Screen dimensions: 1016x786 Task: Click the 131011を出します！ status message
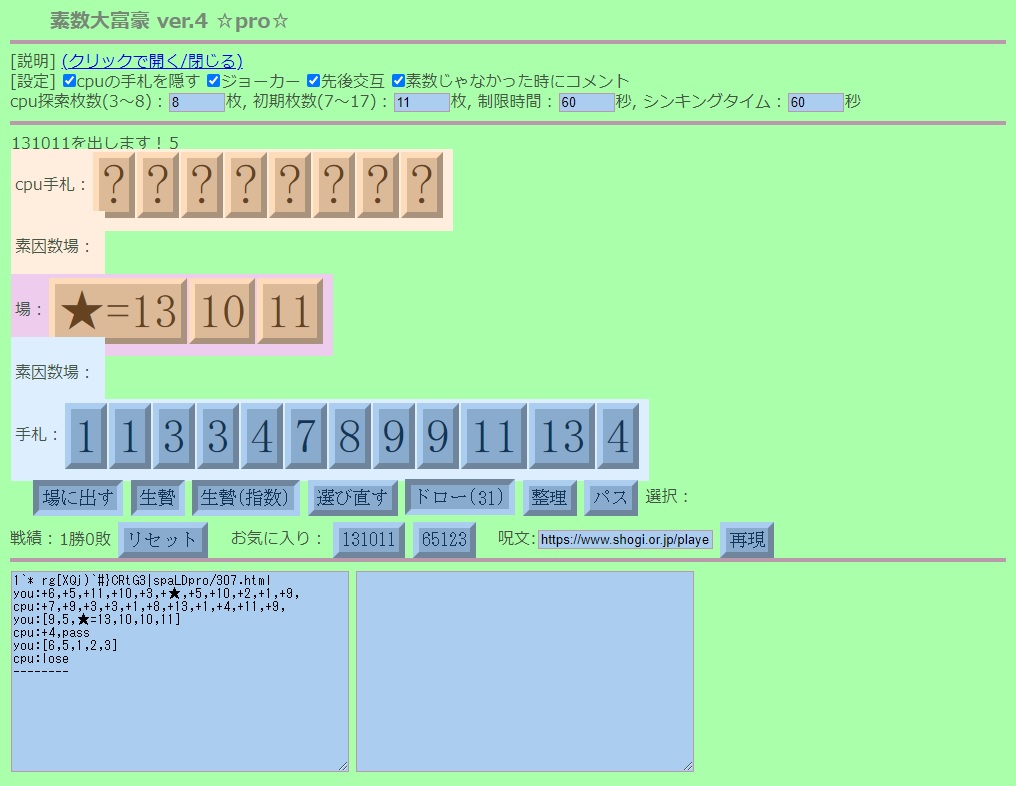pos(95,143)
